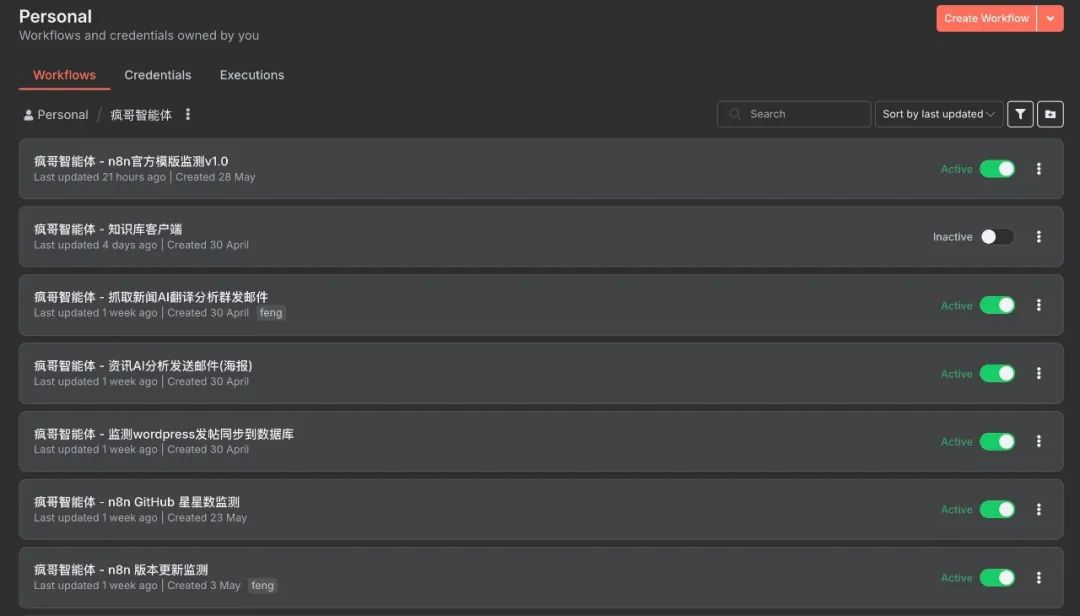
Task: Switch to the Workflows tab
Action: pyautogui.click(x=64, y=75)
